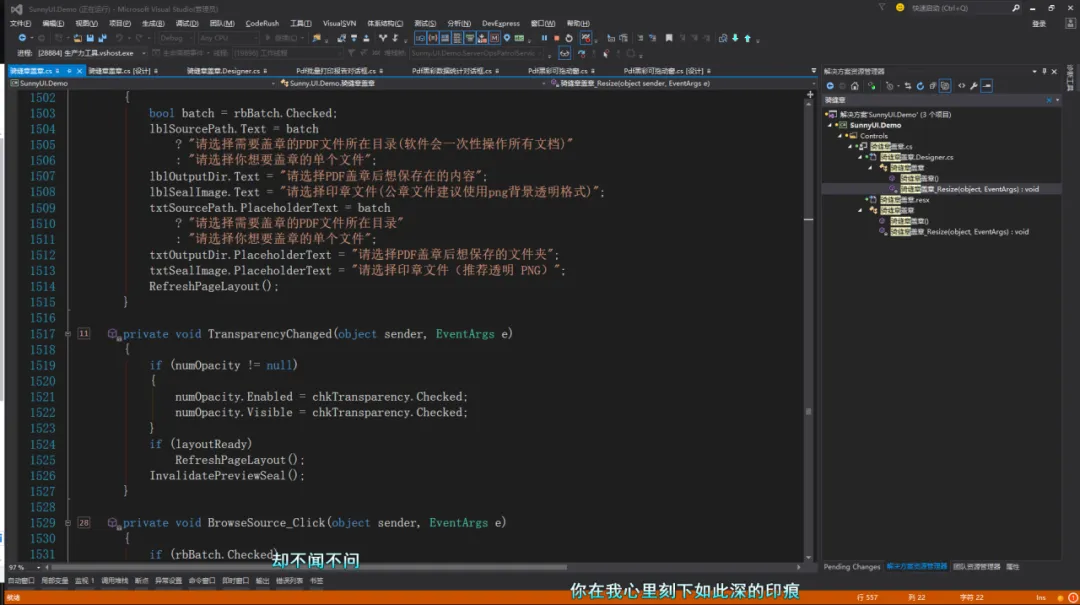Open the VisualSVN menu
Viewport: 1080px width, 605px height.
[x=339, y=23]
